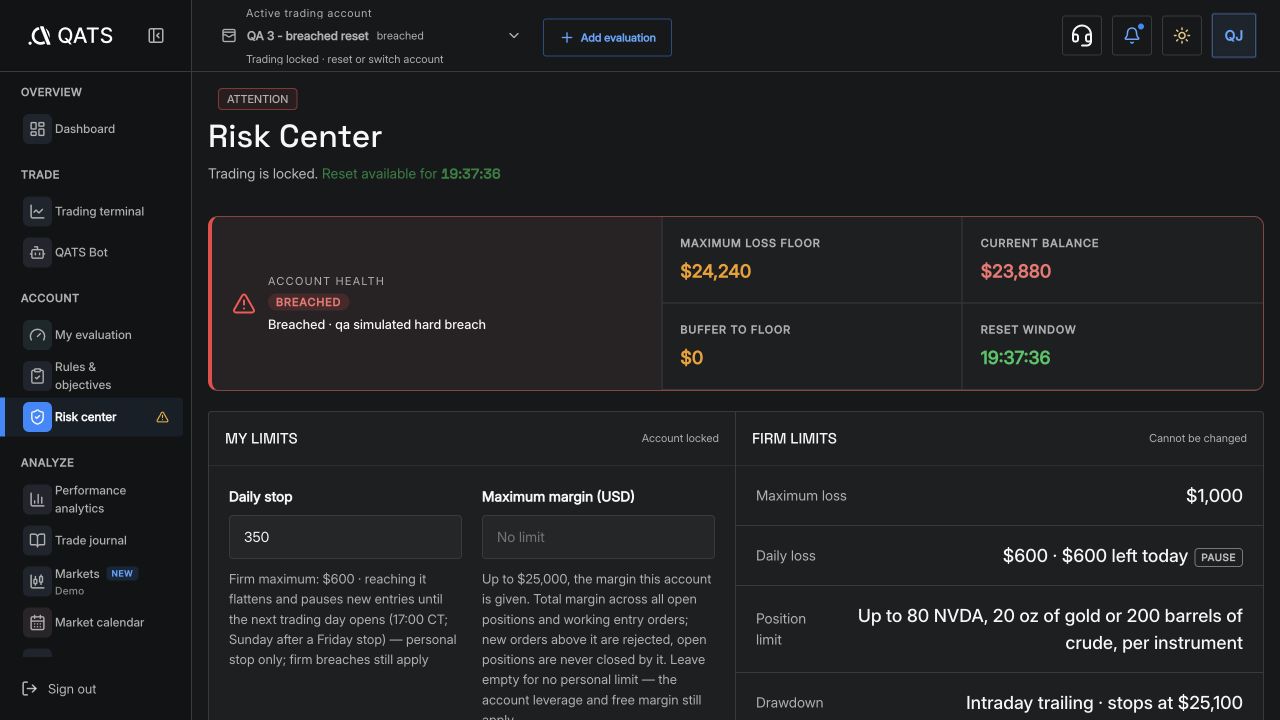Collapse the sidebar with the panel icon
The width and height of the screenshot is (1280, 720).
[x=156, y=36]
